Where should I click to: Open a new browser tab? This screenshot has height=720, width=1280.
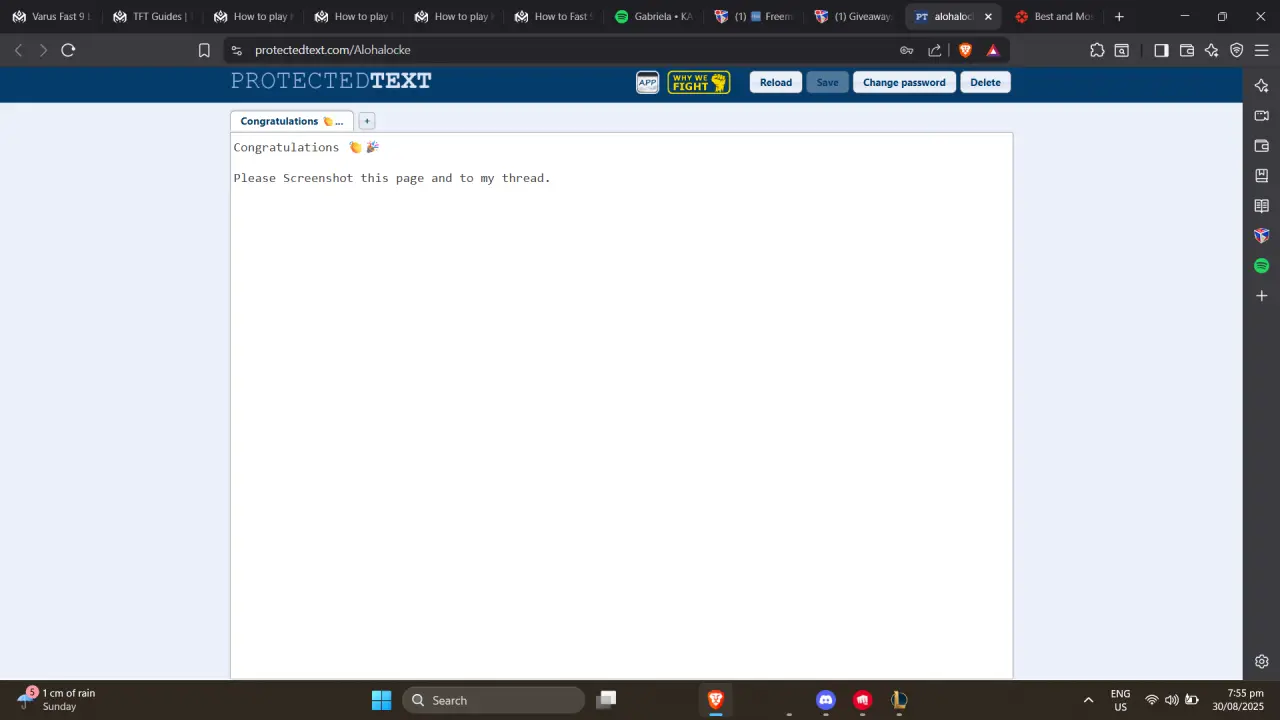tap(1119, 16)
